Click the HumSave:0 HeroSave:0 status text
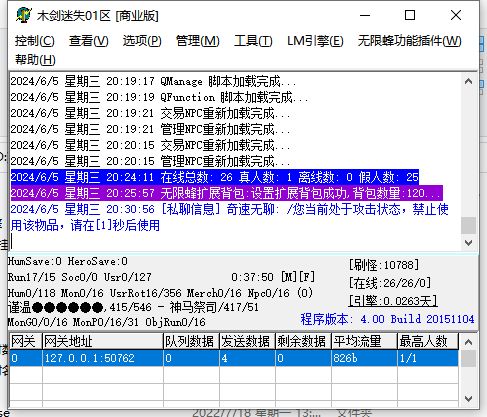 tap(68, 261)
